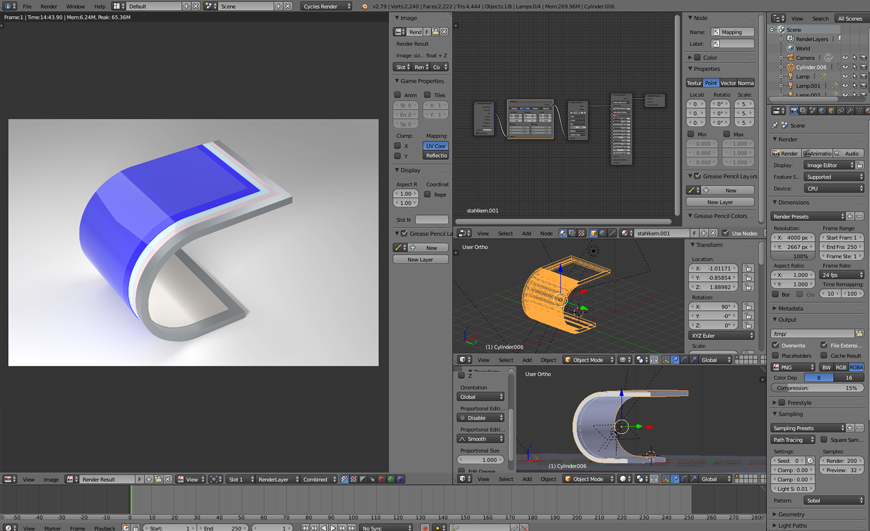
Task: Open Constraints properties tab chain icon
Action: coord(841,111)
